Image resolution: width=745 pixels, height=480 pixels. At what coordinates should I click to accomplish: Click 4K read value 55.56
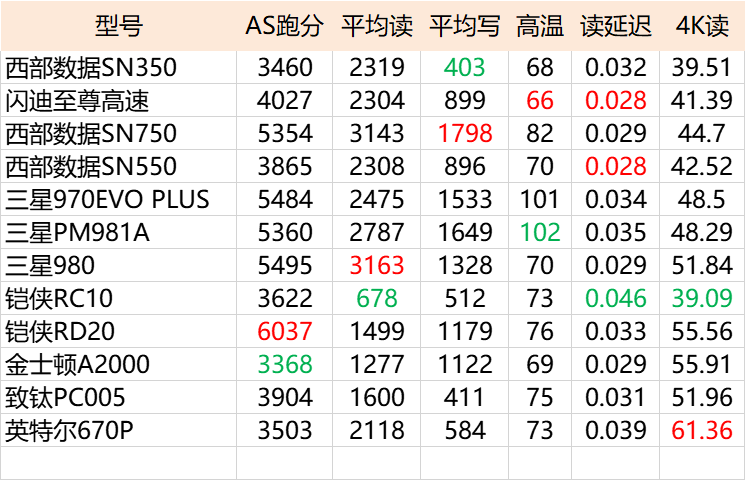point(702,331)
